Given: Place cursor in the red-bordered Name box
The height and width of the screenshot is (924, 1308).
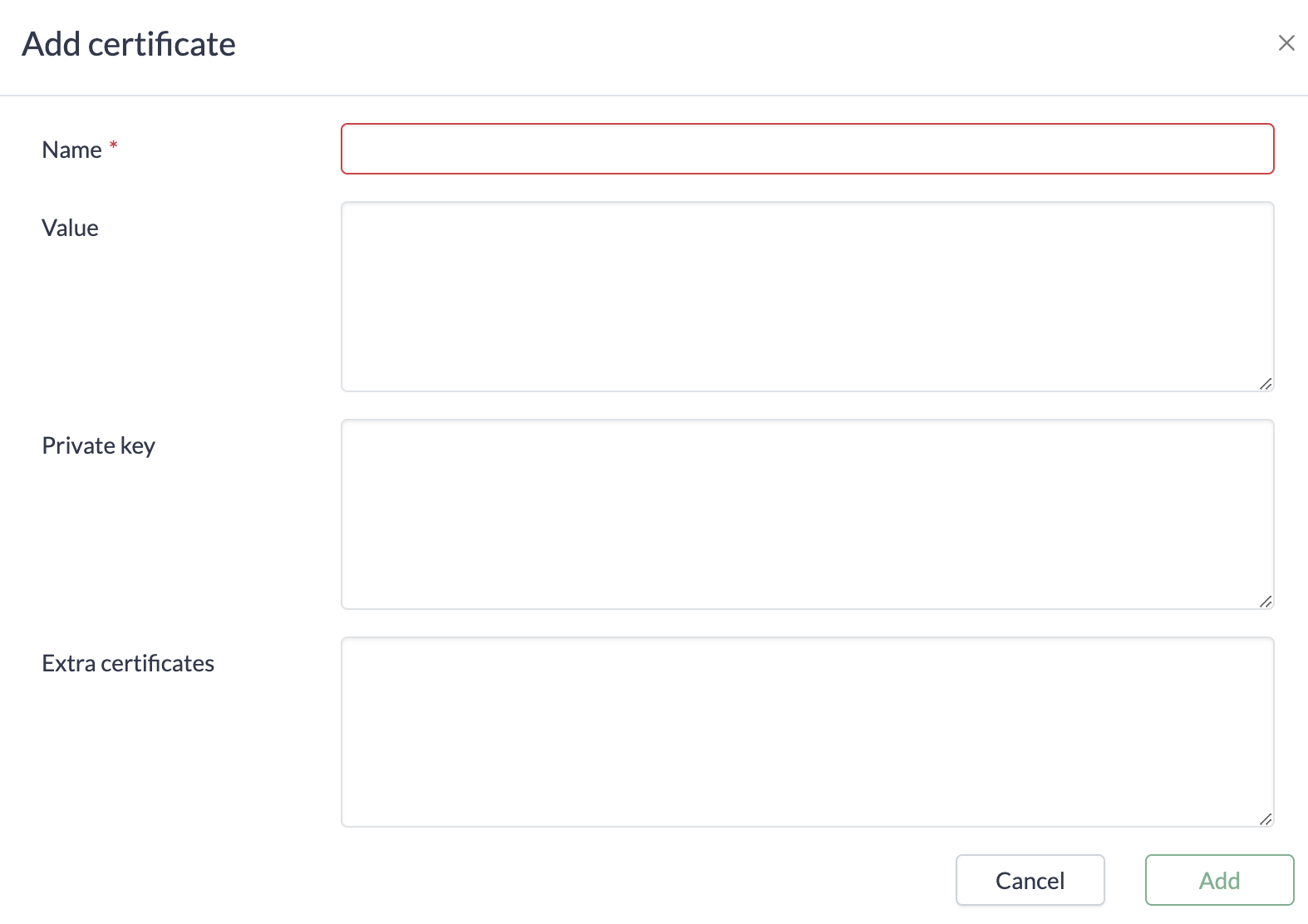Looking at the screenshot, I should pyautogui.click(x=807, y=150).
